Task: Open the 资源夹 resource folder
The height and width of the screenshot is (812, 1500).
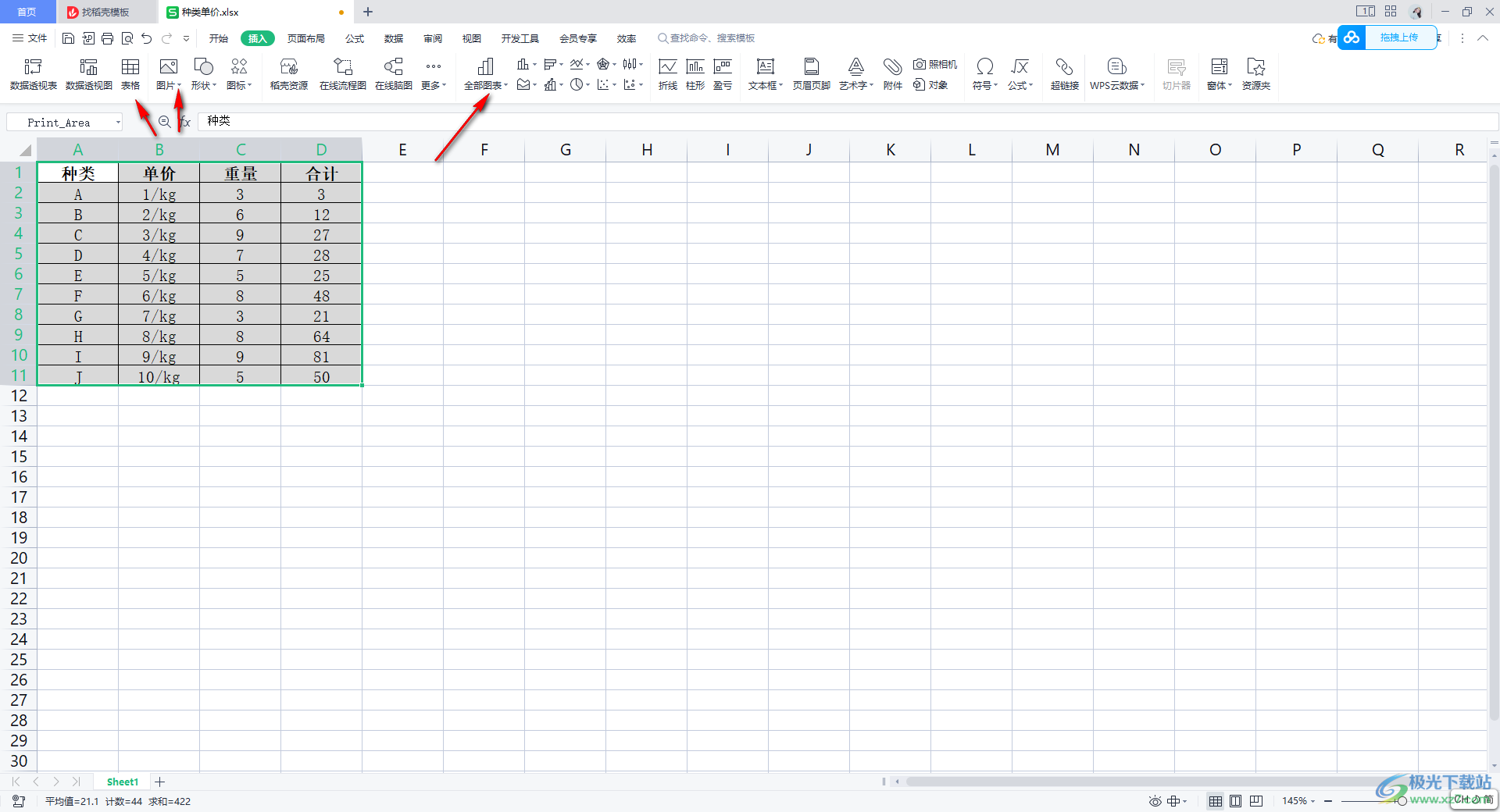Action: click(1256, 74)
